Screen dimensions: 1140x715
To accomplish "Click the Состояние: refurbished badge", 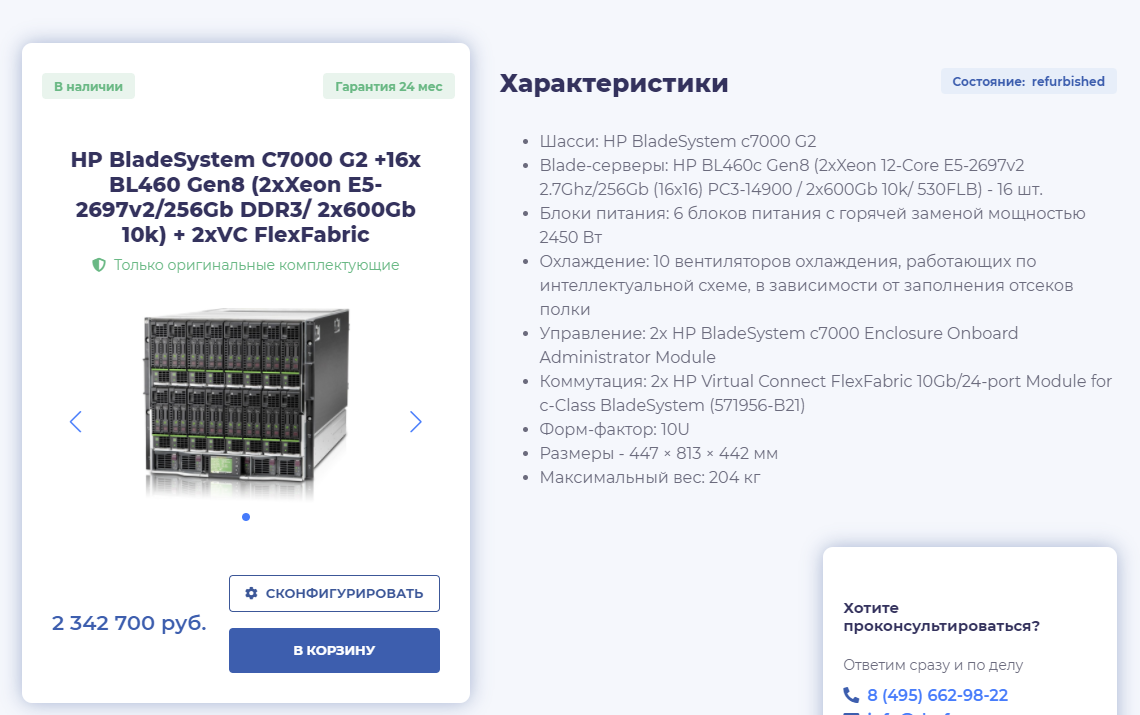I will tap(1029, 81).
